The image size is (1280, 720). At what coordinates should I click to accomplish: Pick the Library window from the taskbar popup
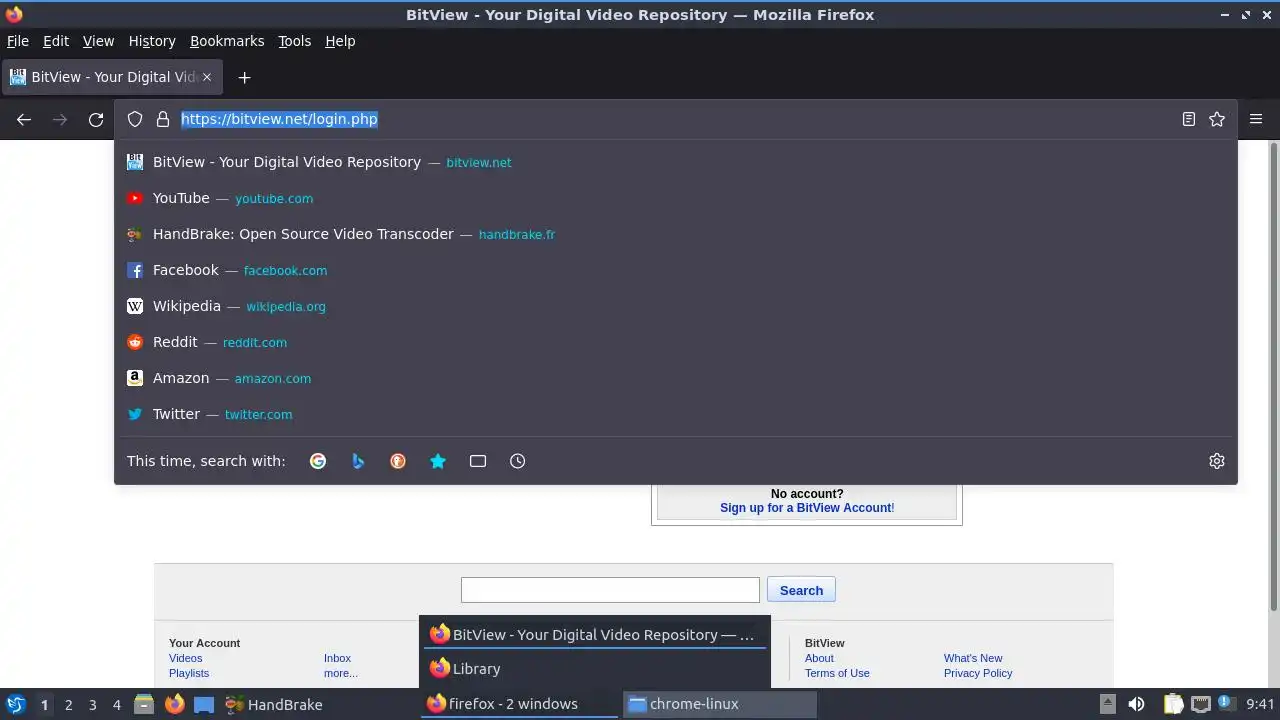point(595,669)
